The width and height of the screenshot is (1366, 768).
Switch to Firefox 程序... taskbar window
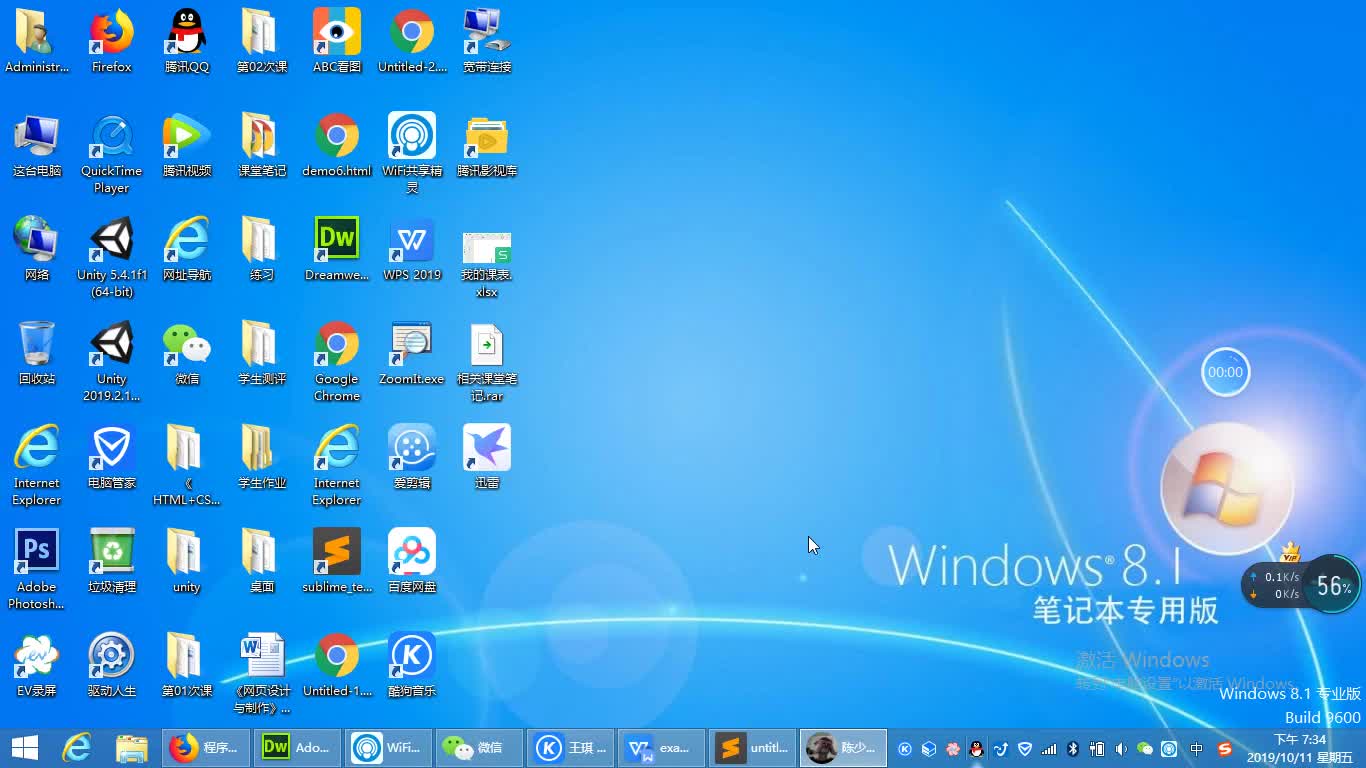click(205, 748)
